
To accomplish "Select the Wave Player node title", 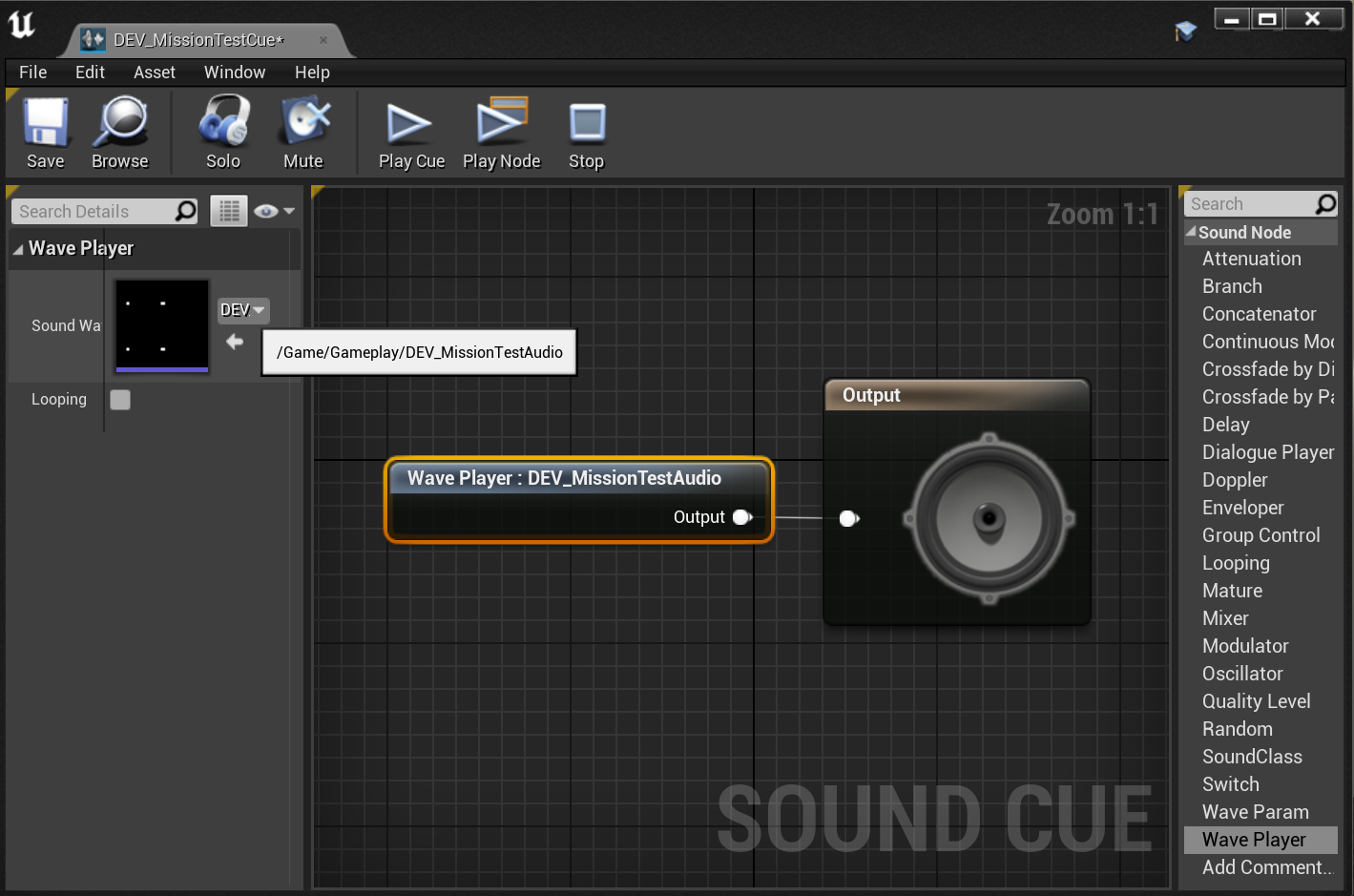I will pos(564,478).
